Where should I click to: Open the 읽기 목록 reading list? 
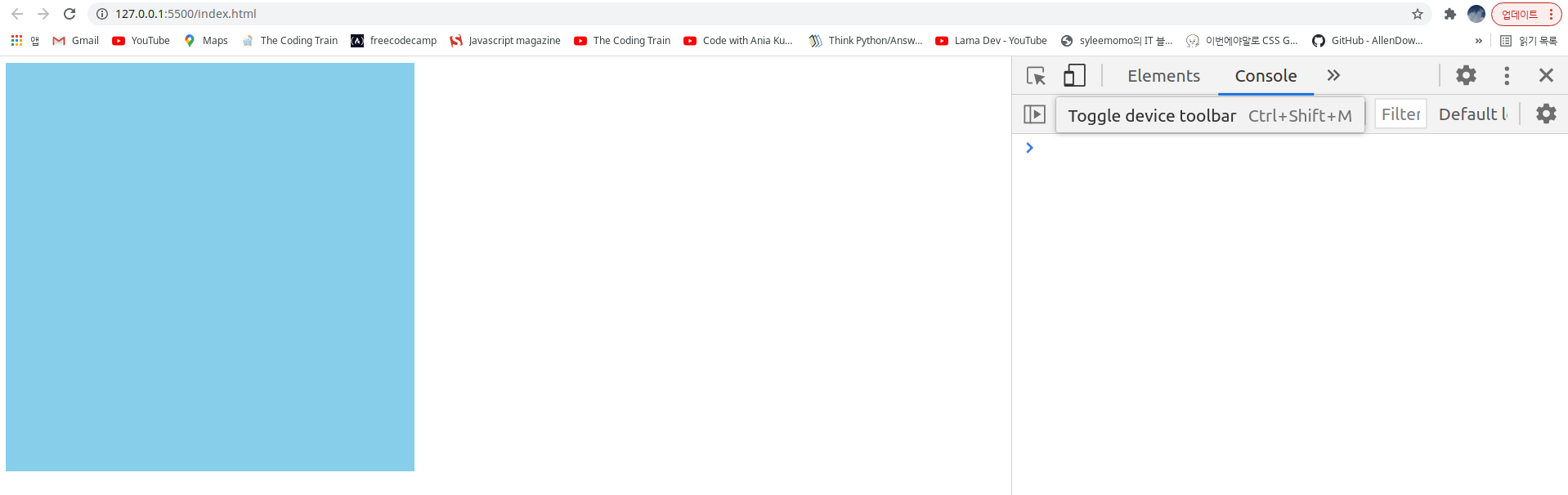click(x=1529, y=40)
